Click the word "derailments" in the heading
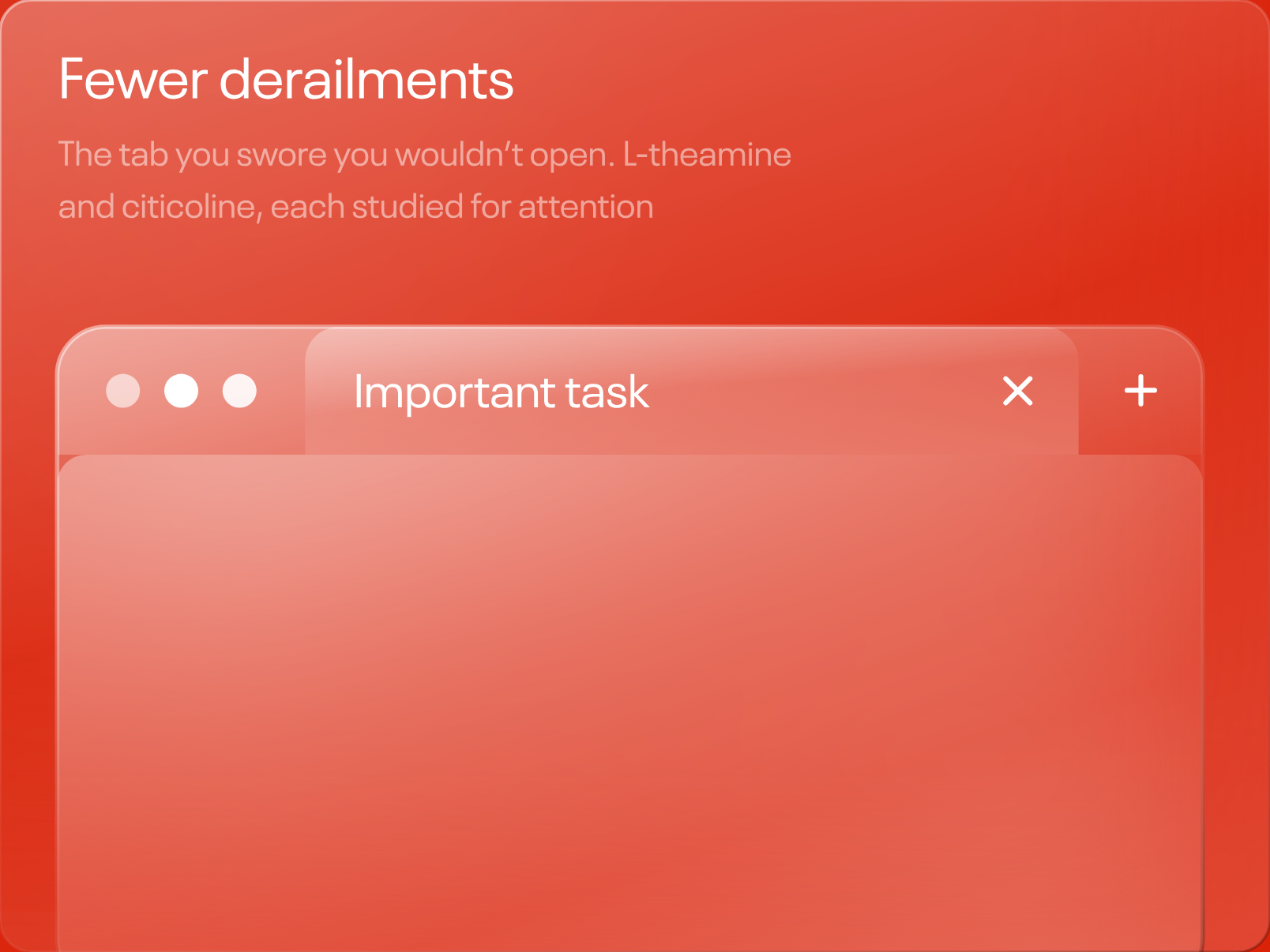The width and height of the screenshot is (1270, 952). 366,80
